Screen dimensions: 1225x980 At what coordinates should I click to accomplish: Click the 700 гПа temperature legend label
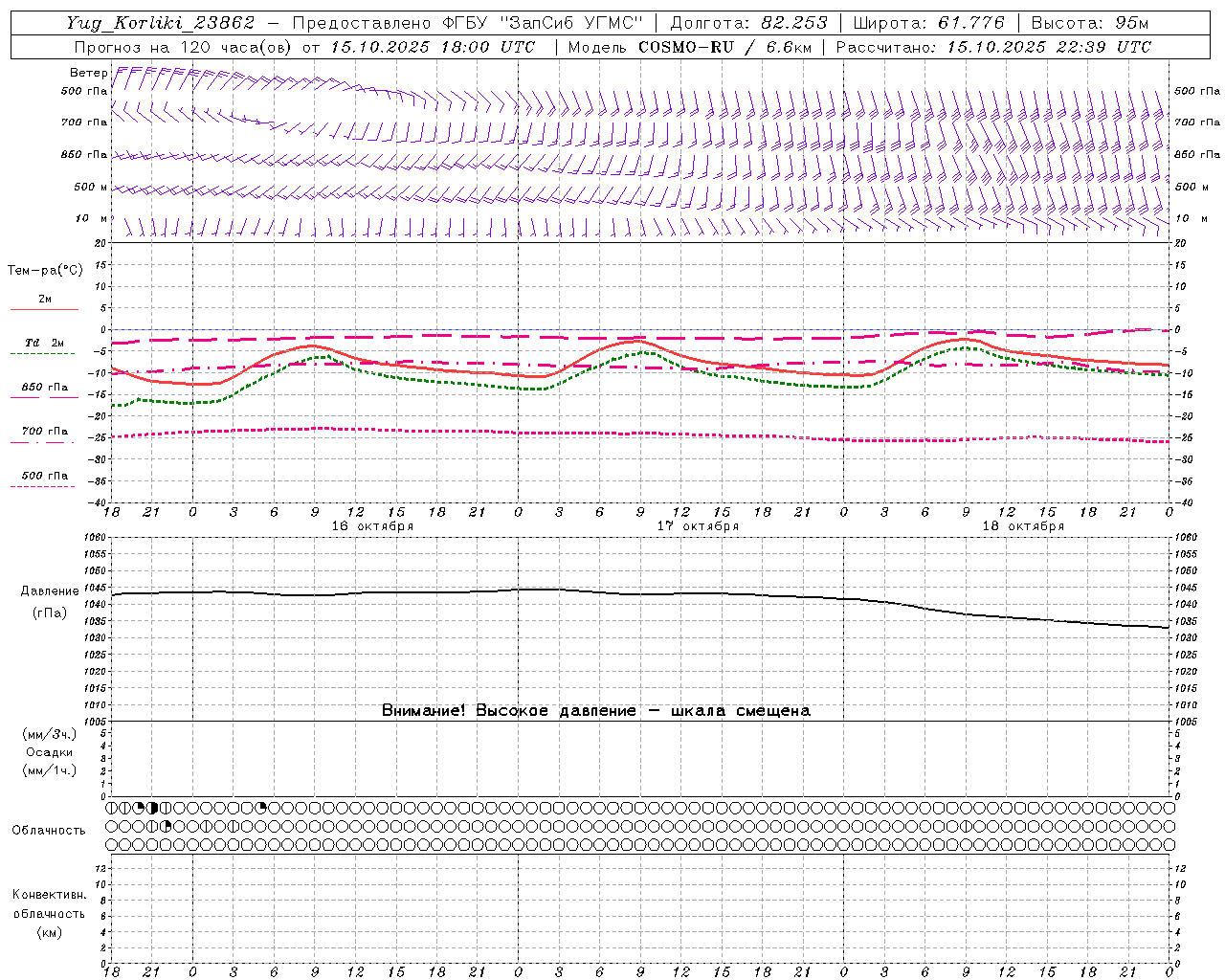pyautogui.click(x=45, y=432)
